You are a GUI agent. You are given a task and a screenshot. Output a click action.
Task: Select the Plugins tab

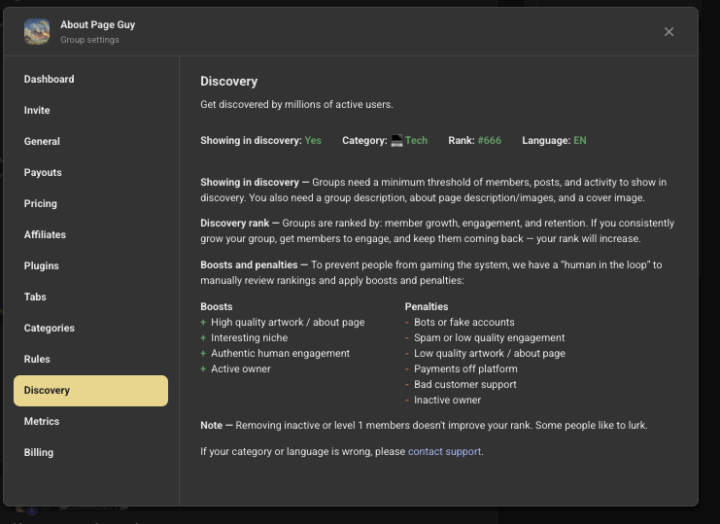(x=42, y=265)
